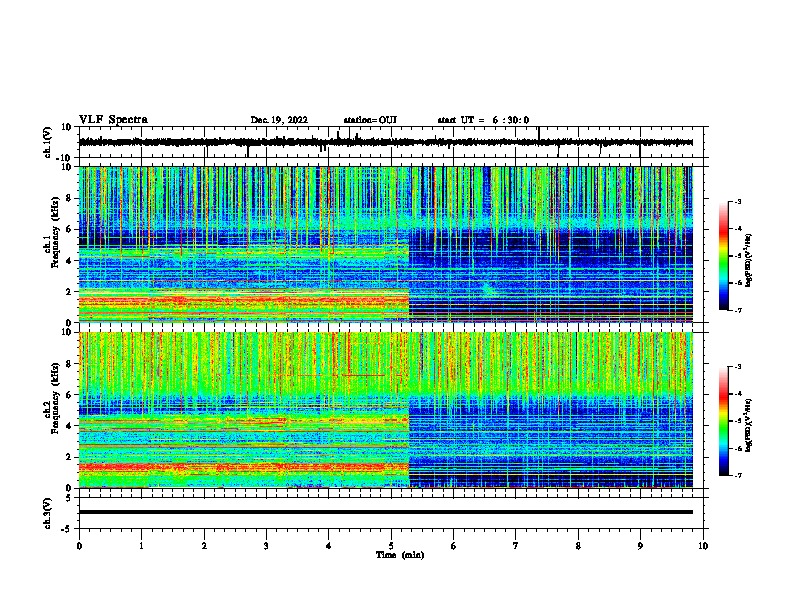Screen dimensions: 792x612
Task: Click time axis tick label "3"
Action: (x=266, y=546)
